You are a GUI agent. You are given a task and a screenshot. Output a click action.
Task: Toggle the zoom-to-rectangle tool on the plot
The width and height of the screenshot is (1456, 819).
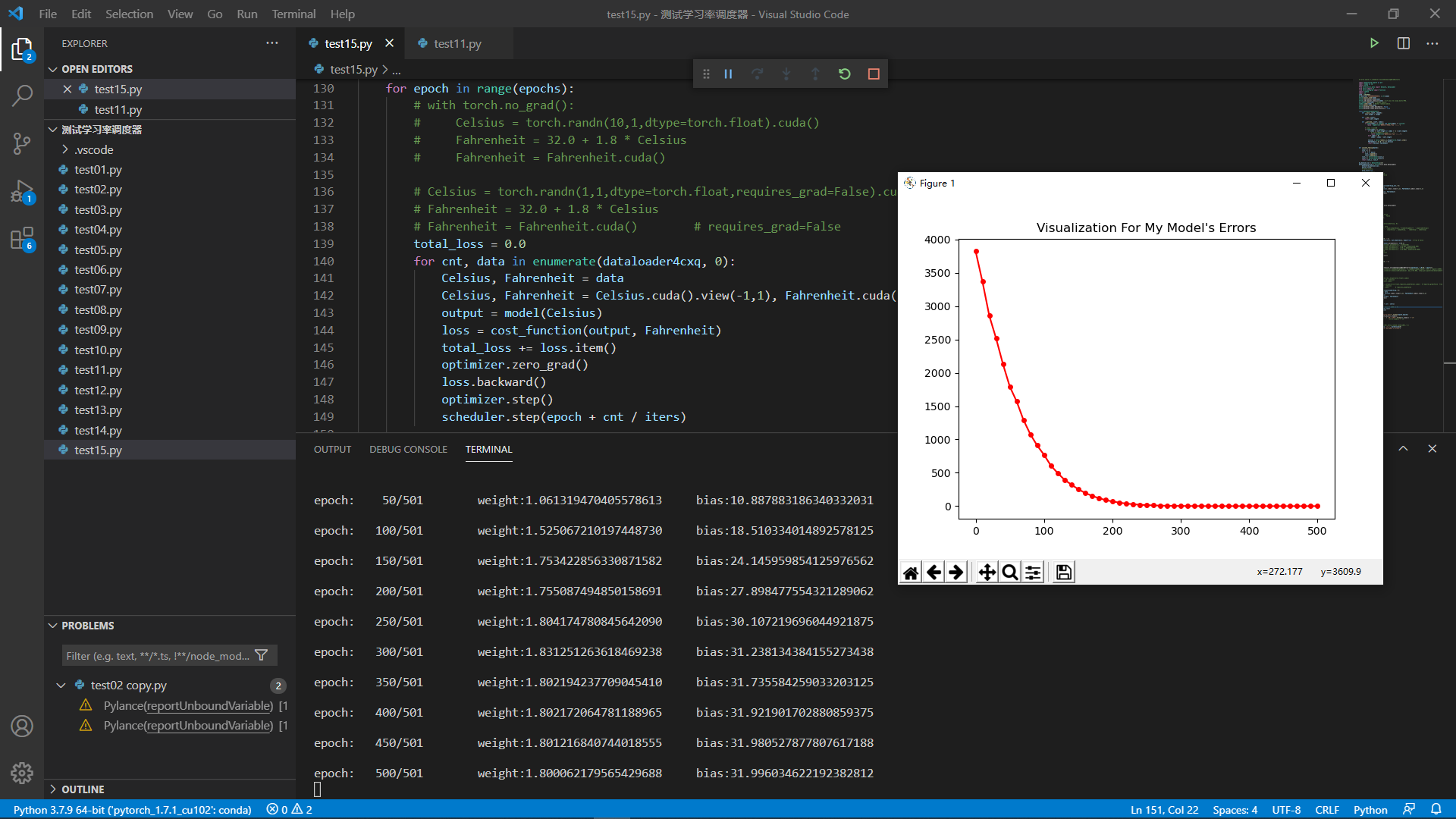point(1009,572)
